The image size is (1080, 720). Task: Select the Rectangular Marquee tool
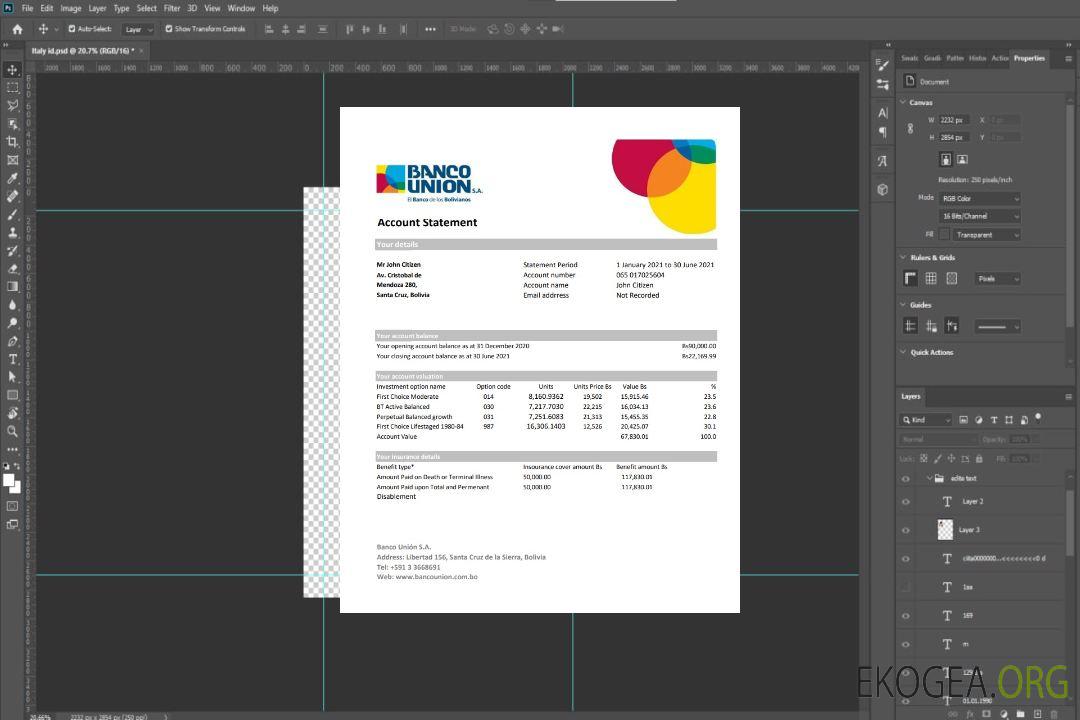(12, 88)
